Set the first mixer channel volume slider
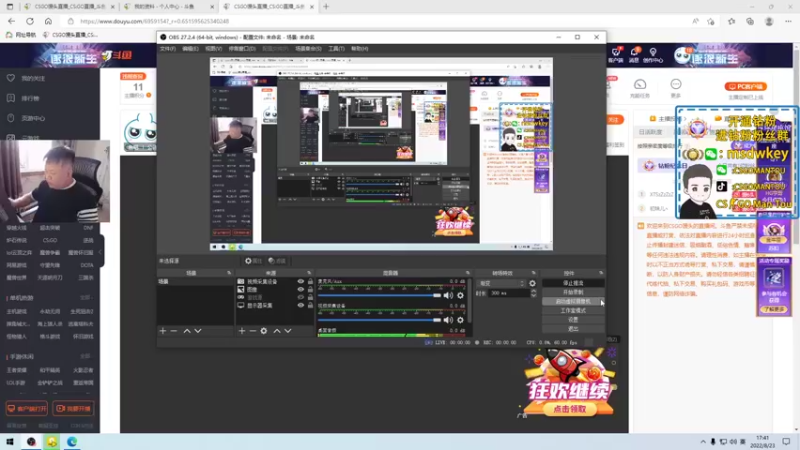The image size is (800, 450). tap(379, 295)
